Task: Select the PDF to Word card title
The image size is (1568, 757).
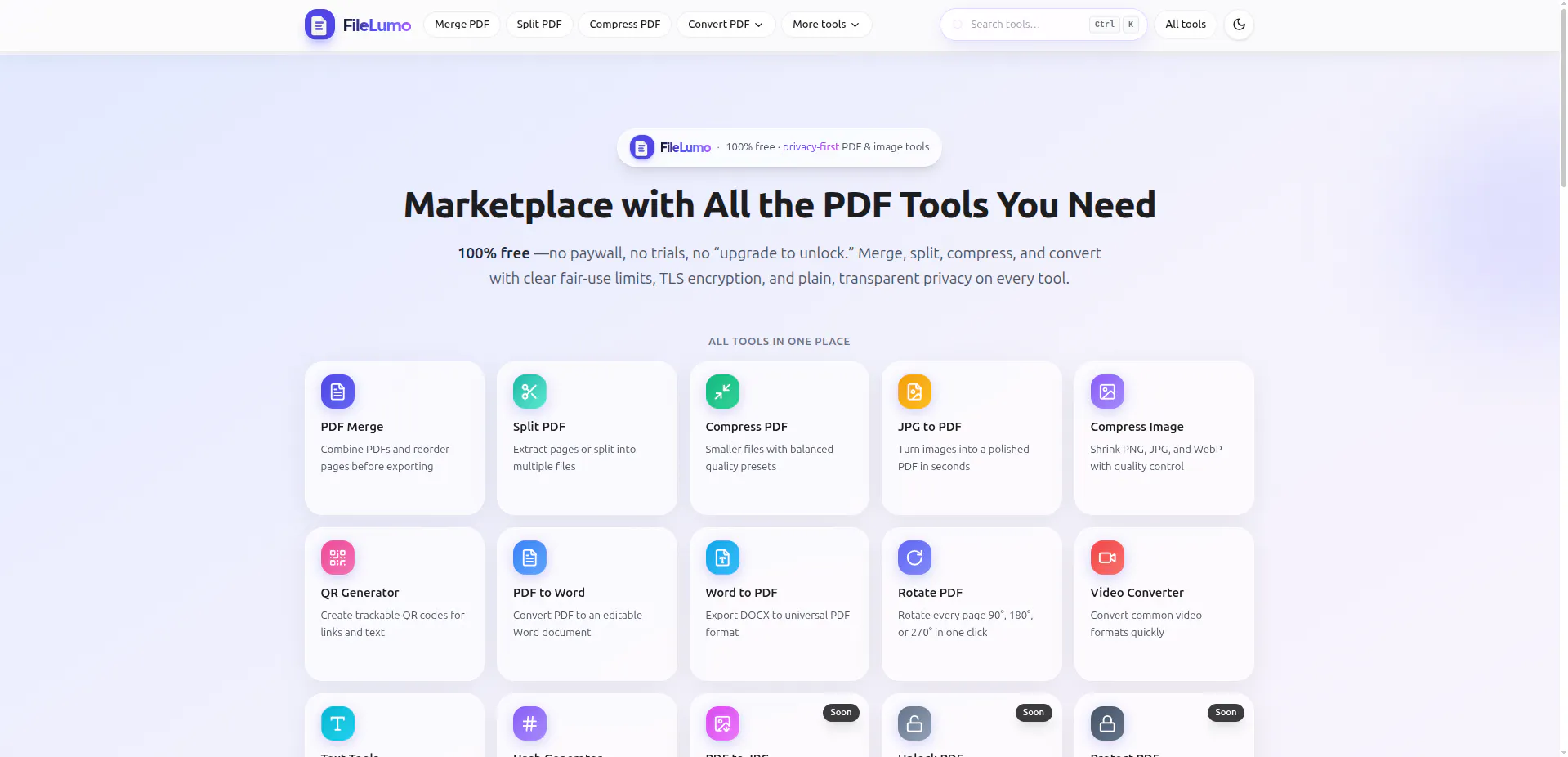Action: click(549, 593)
